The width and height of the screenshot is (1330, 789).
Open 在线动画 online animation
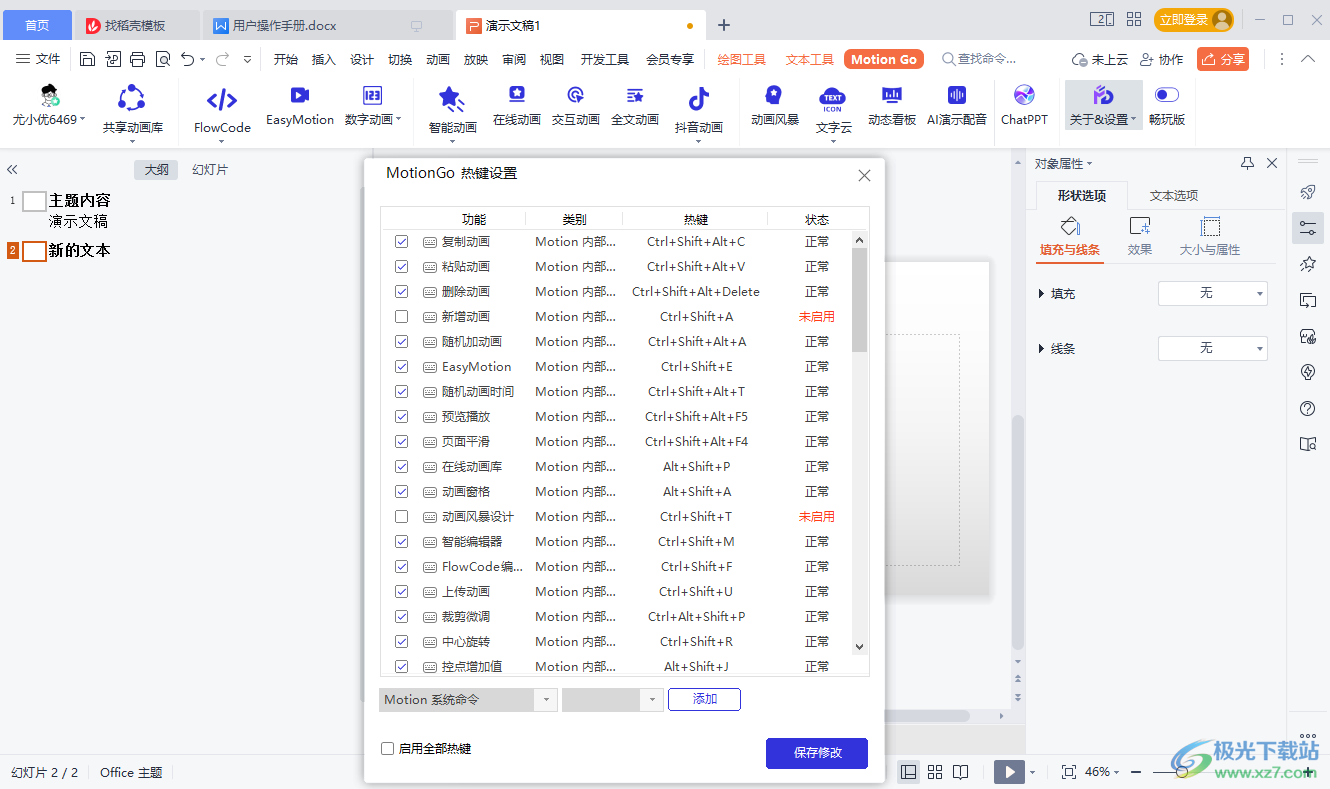[x=516, y=106]
